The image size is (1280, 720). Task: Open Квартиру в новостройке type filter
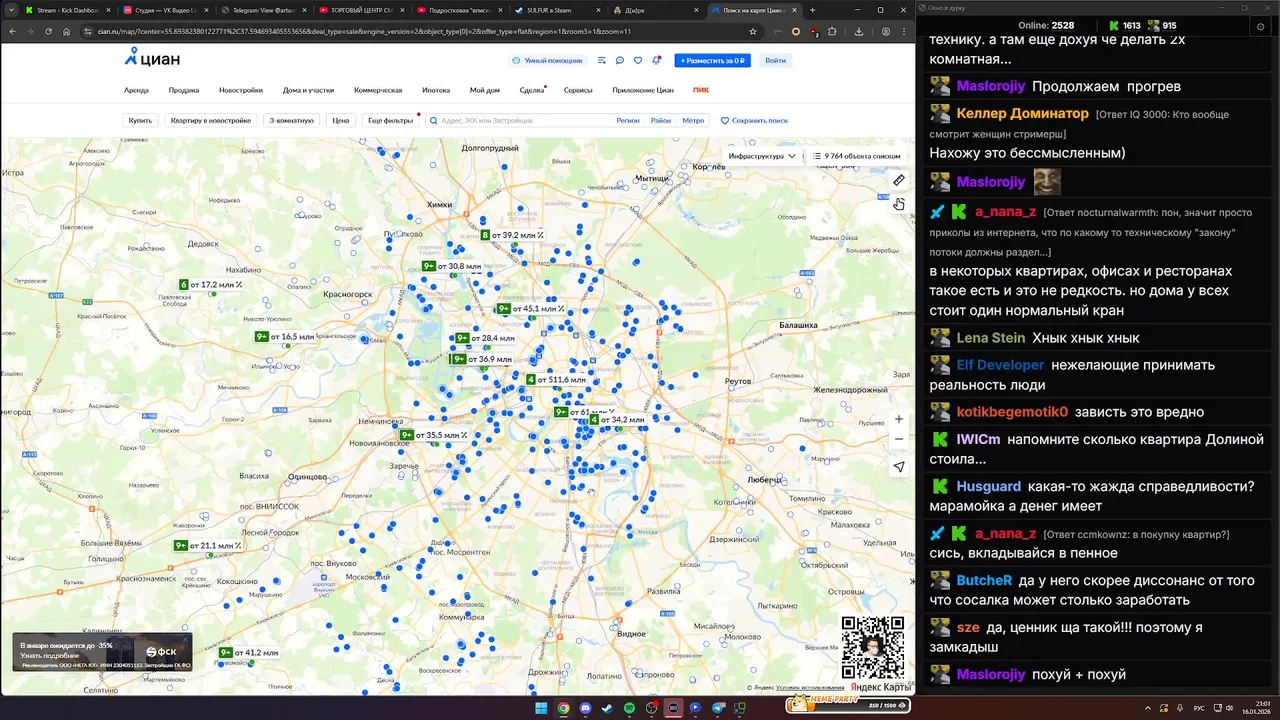(x=211, y=120)
